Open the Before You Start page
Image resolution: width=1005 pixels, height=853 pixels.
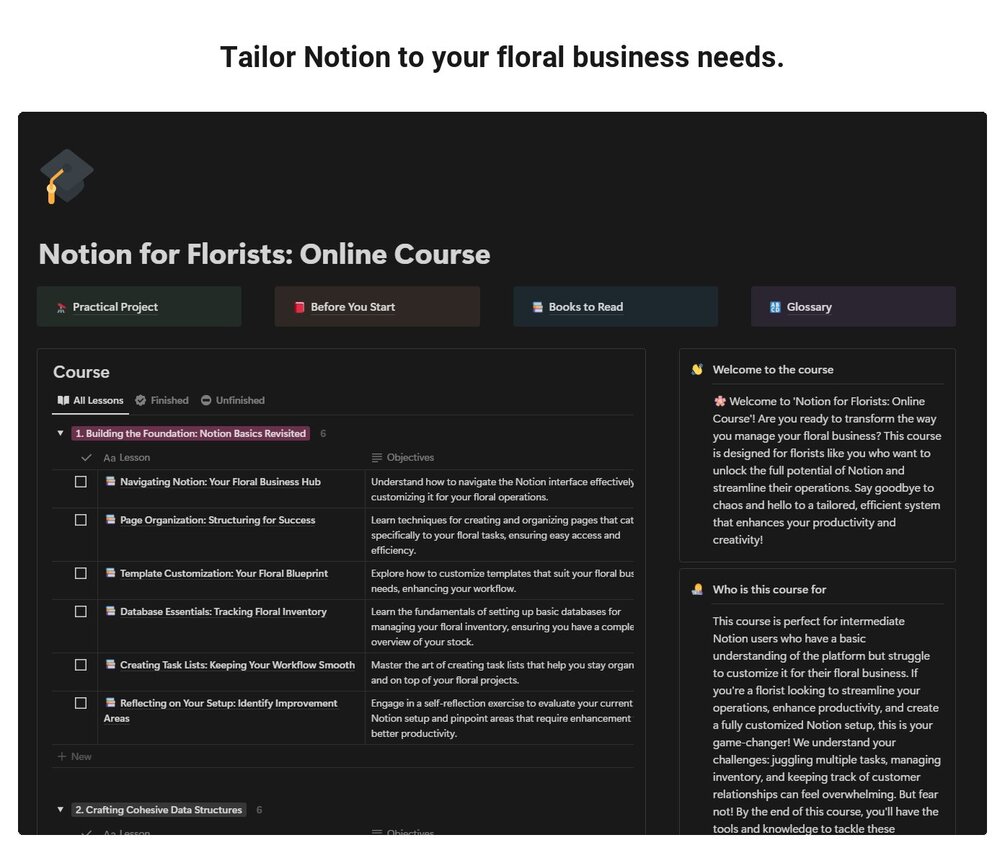377,307
